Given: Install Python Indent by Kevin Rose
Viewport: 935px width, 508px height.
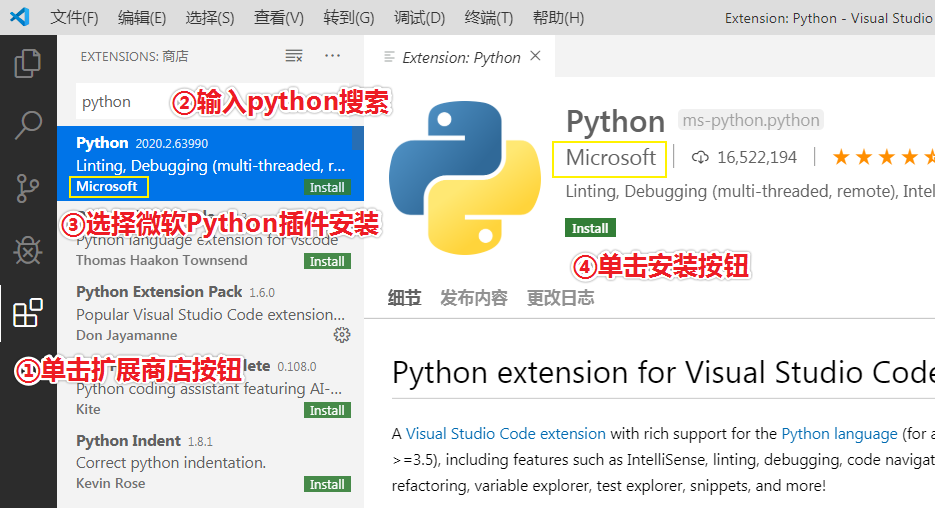Looking at the screenshot, I should point(327,484).
